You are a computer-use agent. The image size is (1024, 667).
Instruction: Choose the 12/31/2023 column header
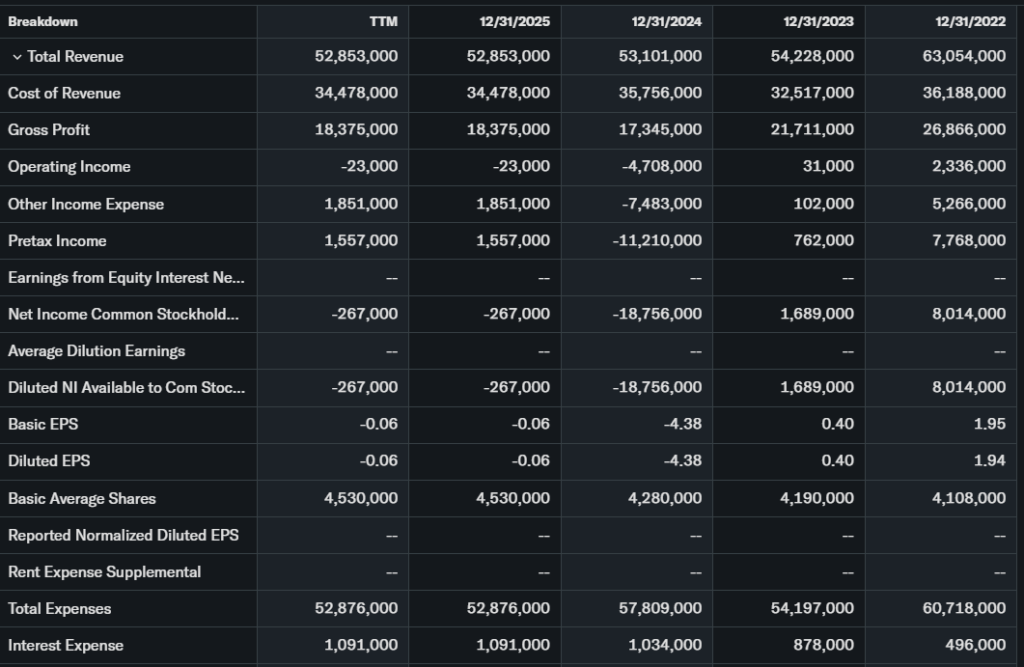pos(820,21)
